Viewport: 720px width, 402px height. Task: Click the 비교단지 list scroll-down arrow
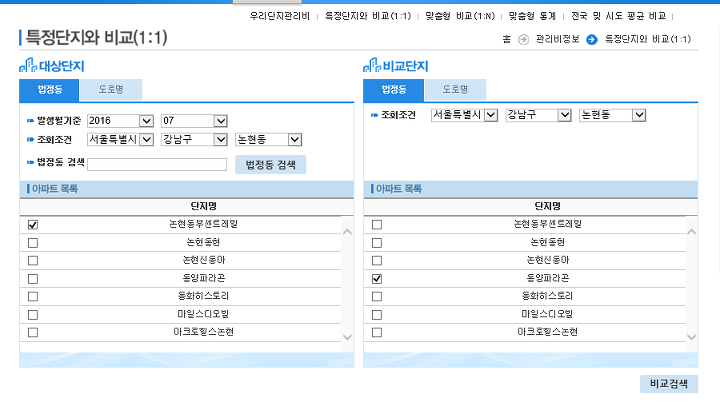[x=692, y=337]
